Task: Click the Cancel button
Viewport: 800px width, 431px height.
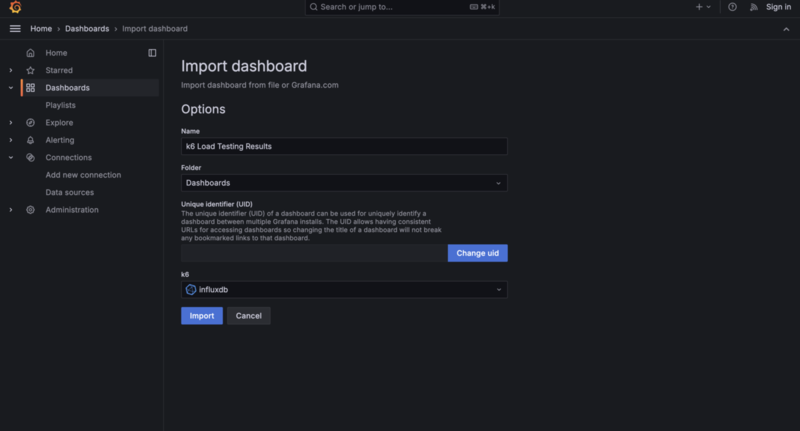Action: pos(248,316)
